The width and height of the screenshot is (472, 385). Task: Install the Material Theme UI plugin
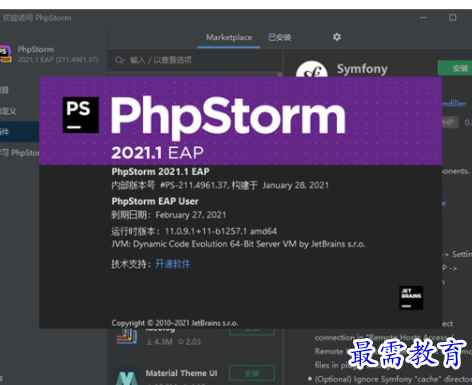pyautogui.click(x=252, y=373)
